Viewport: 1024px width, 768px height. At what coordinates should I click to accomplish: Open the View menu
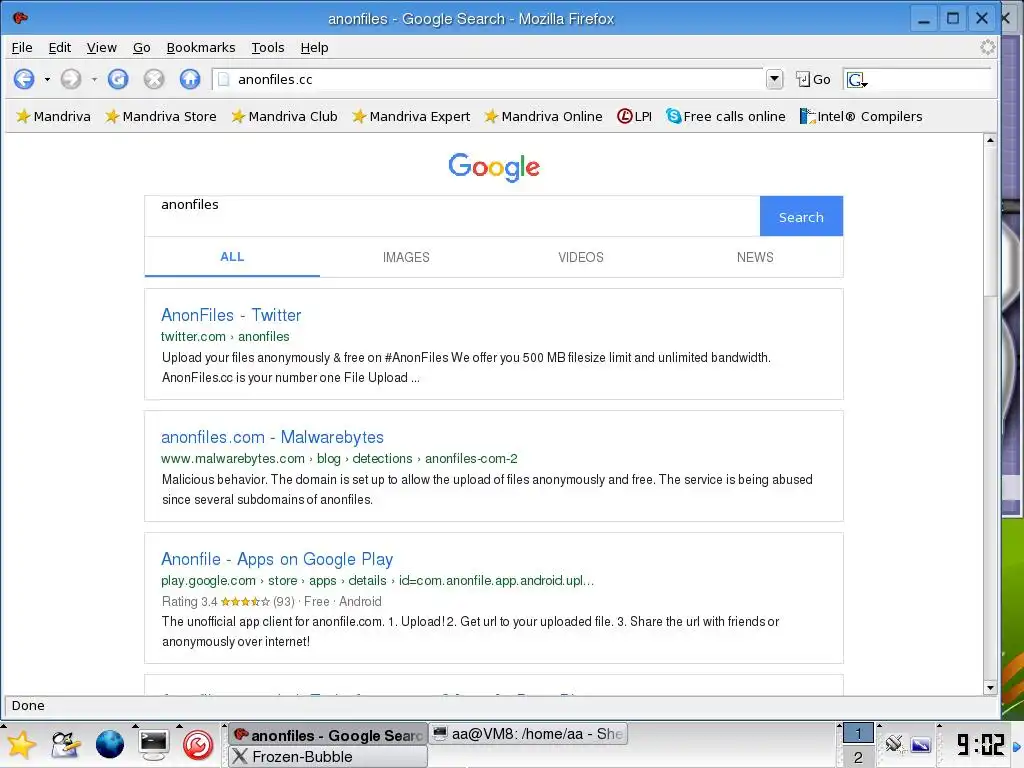(101, 48)
